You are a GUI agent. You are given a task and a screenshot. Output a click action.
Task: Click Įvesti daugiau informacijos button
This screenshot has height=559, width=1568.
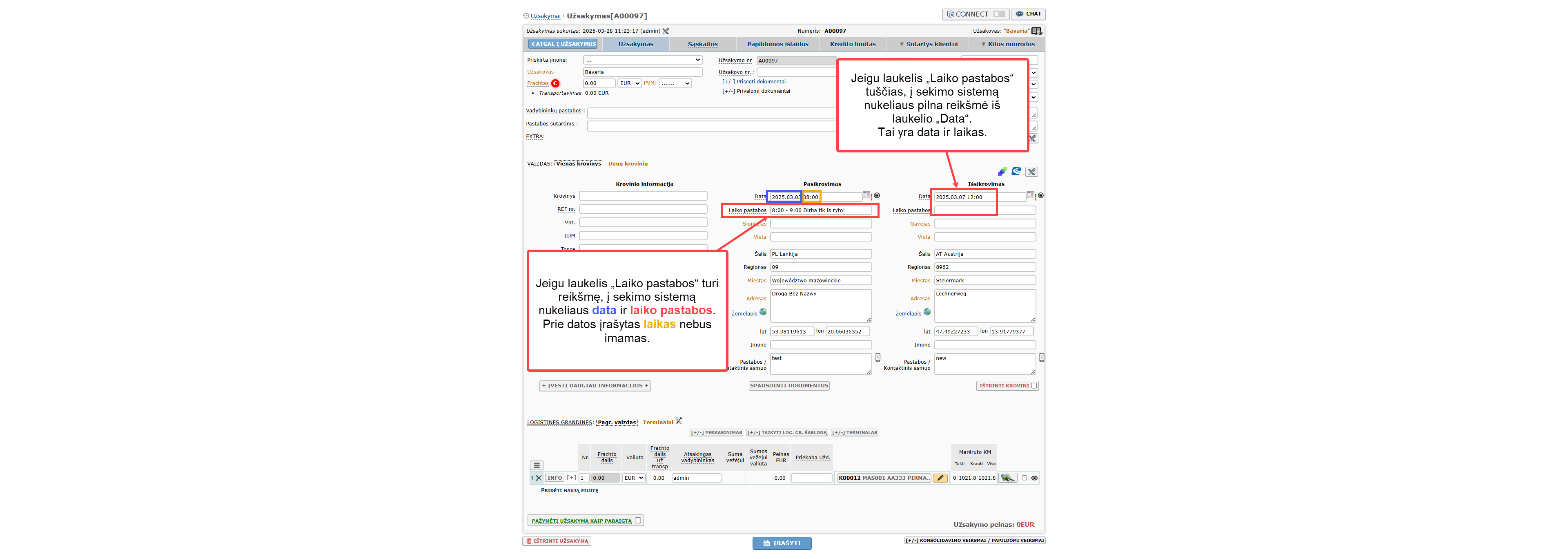point(595,386)
